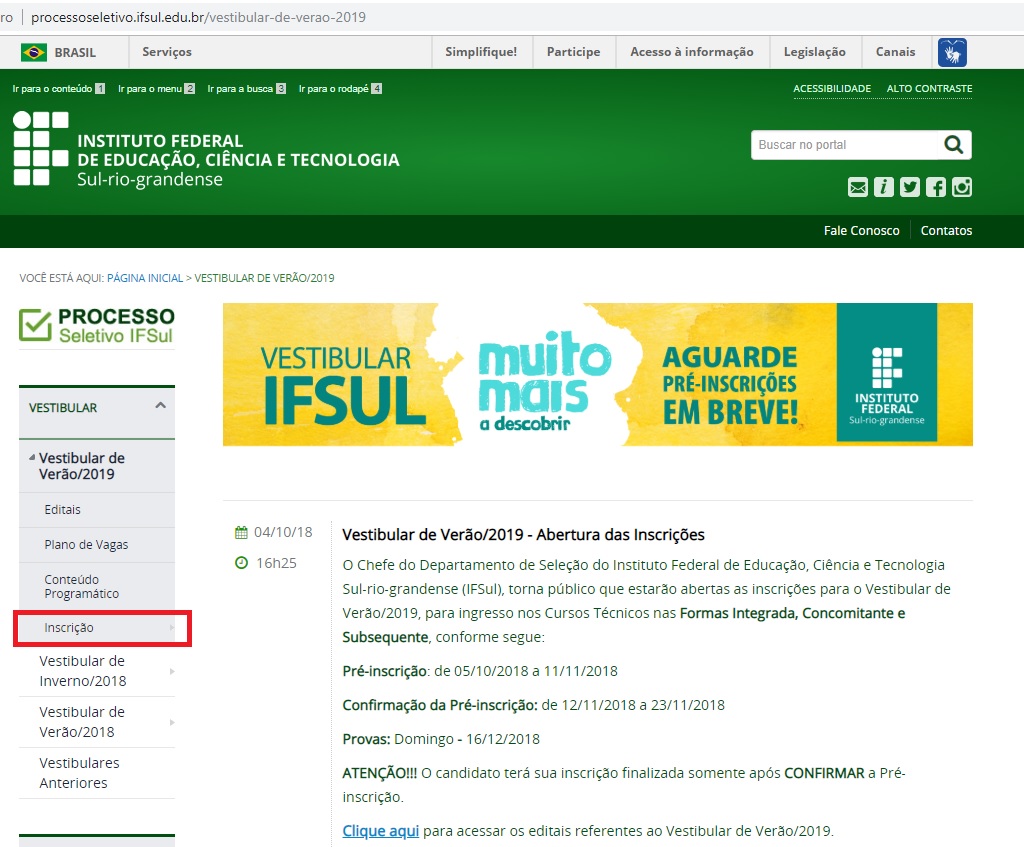Screen dimensions: 1024x847
Task: Open the ACESSIBILIDADE link
Action: pos(832,89)
